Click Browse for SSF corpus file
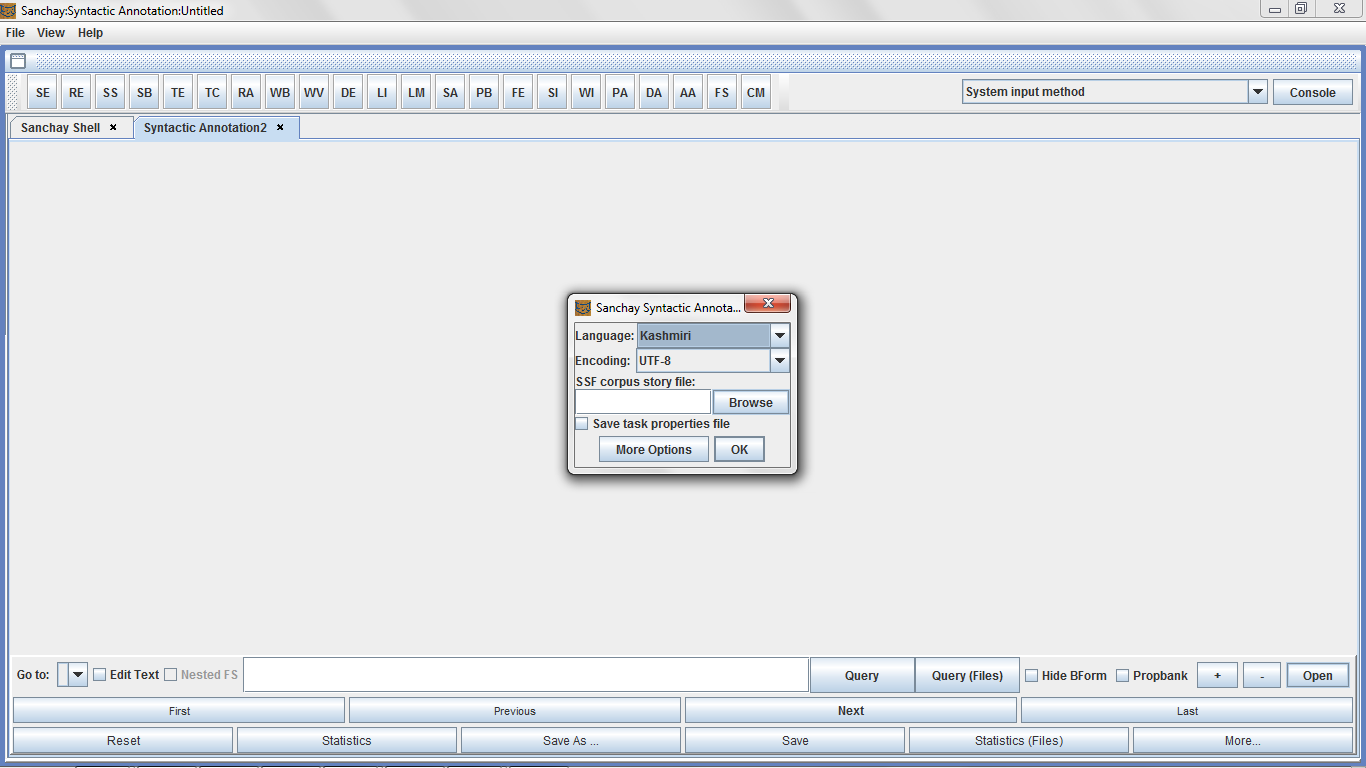The image size is (1366, 768). 751,402
